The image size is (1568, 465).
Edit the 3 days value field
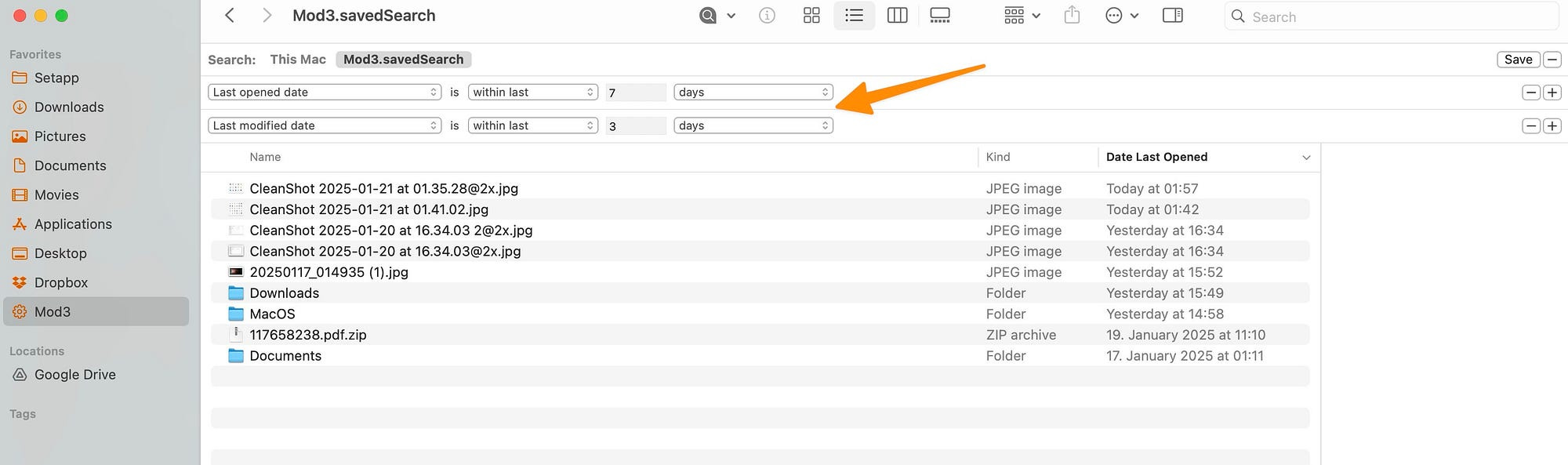(636, 126)
